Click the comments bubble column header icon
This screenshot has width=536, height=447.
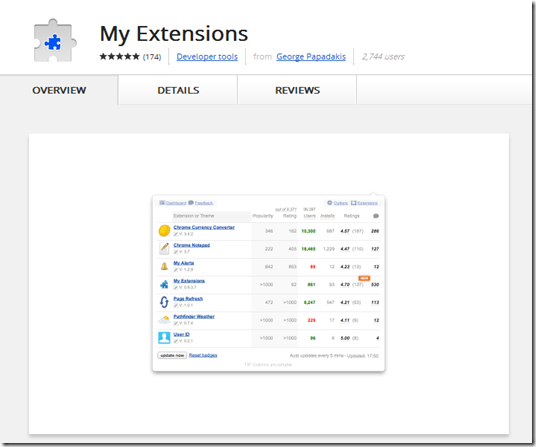[x=376, y=216]
